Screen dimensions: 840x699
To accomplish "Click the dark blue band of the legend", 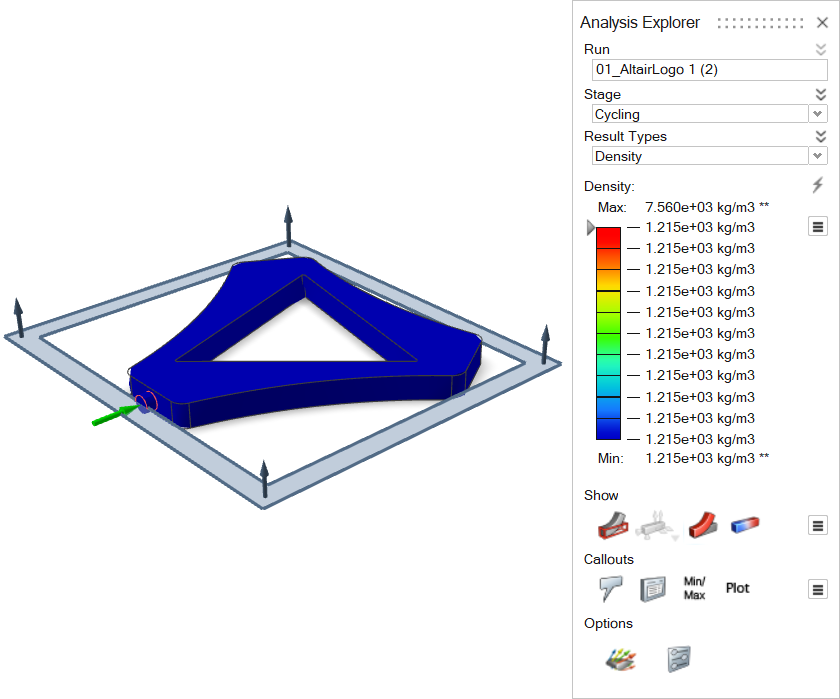I will [609, 429].
